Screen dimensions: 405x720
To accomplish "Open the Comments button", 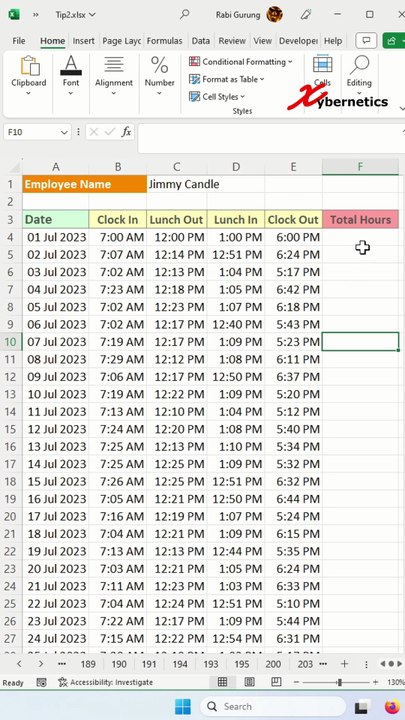I will [x=366, y=40].
